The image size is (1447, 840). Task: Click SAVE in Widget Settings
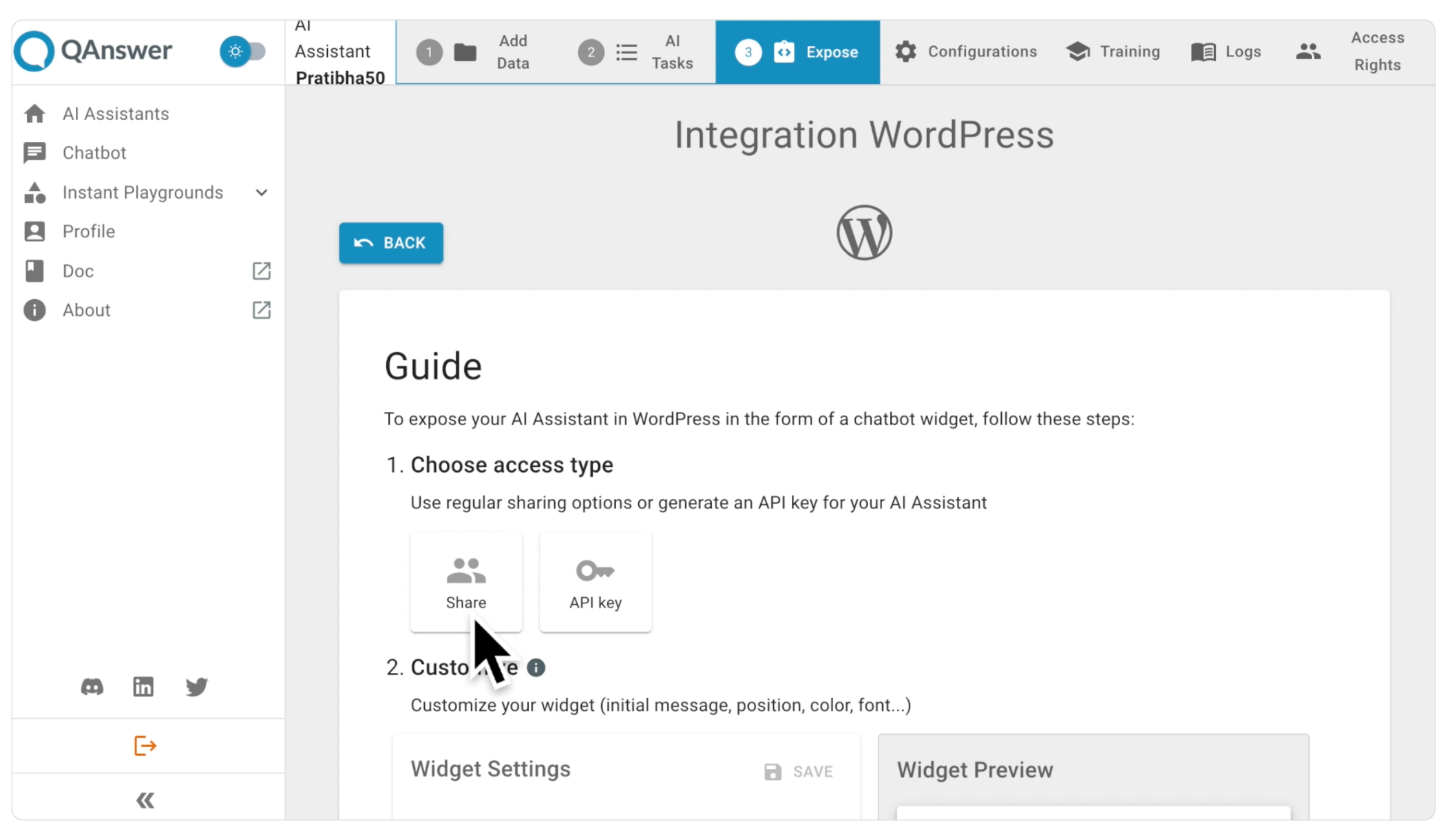[798, 771]
